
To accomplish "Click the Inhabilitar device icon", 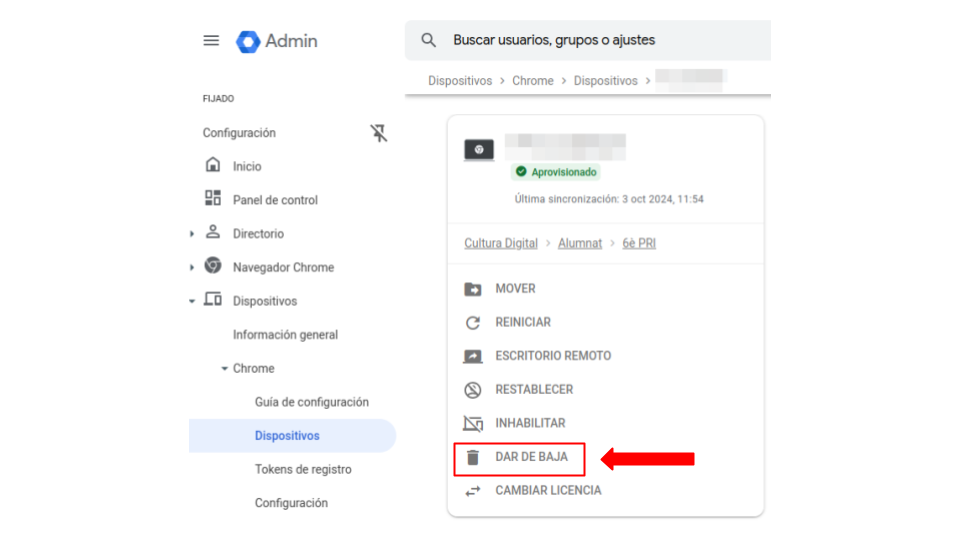I will click(473, 424).
